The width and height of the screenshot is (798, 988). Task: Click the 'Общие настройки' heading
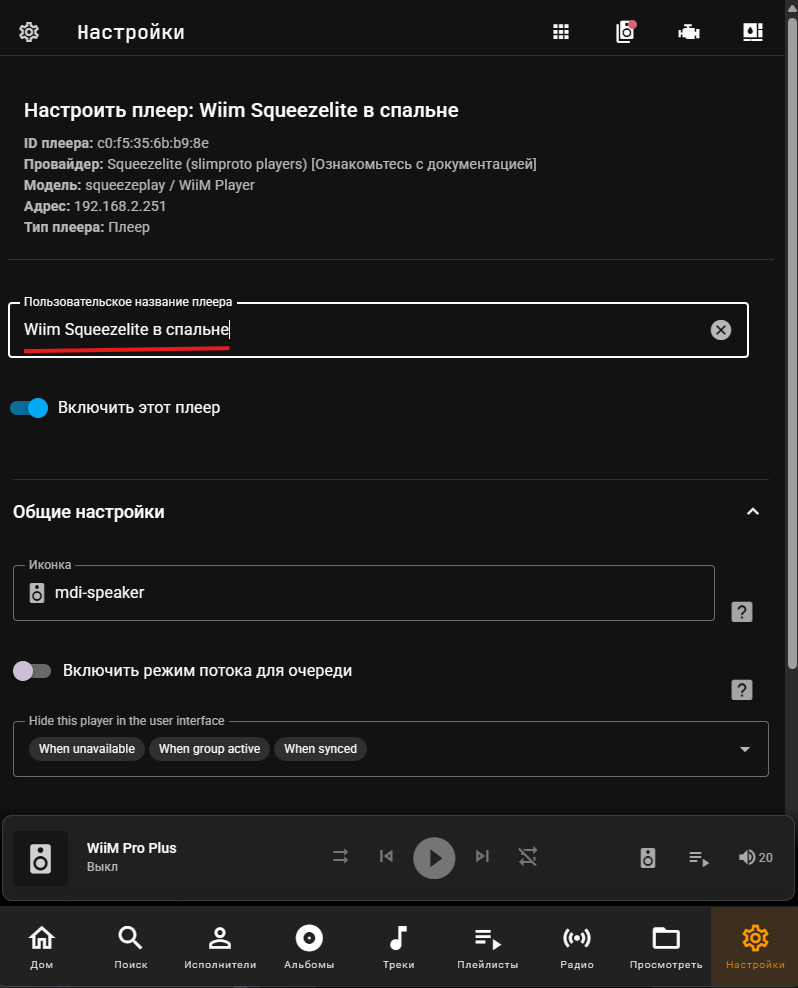(x=89, y=512)
